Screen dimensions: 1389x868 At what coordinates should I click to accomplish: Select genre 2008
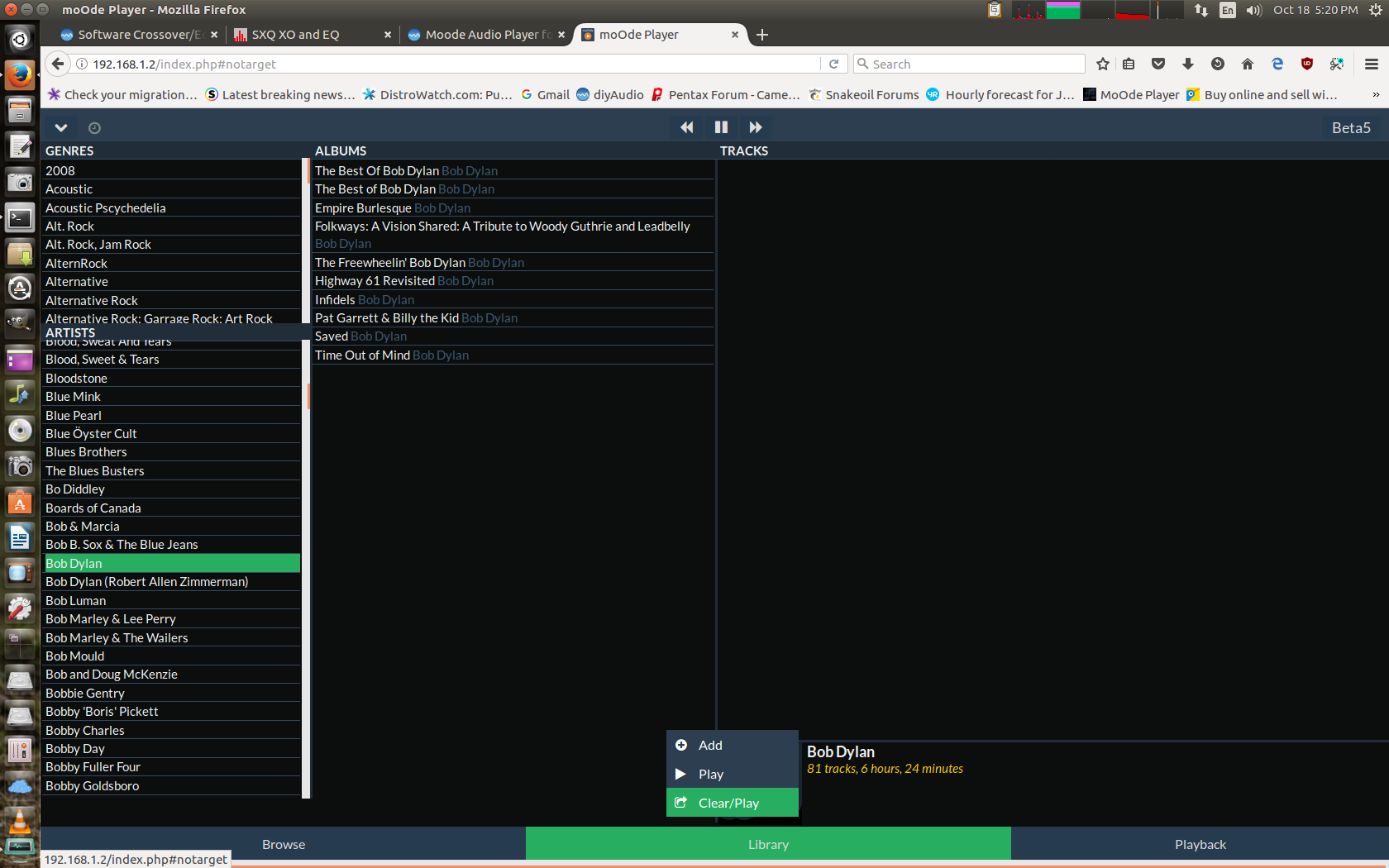click(171, 170)
